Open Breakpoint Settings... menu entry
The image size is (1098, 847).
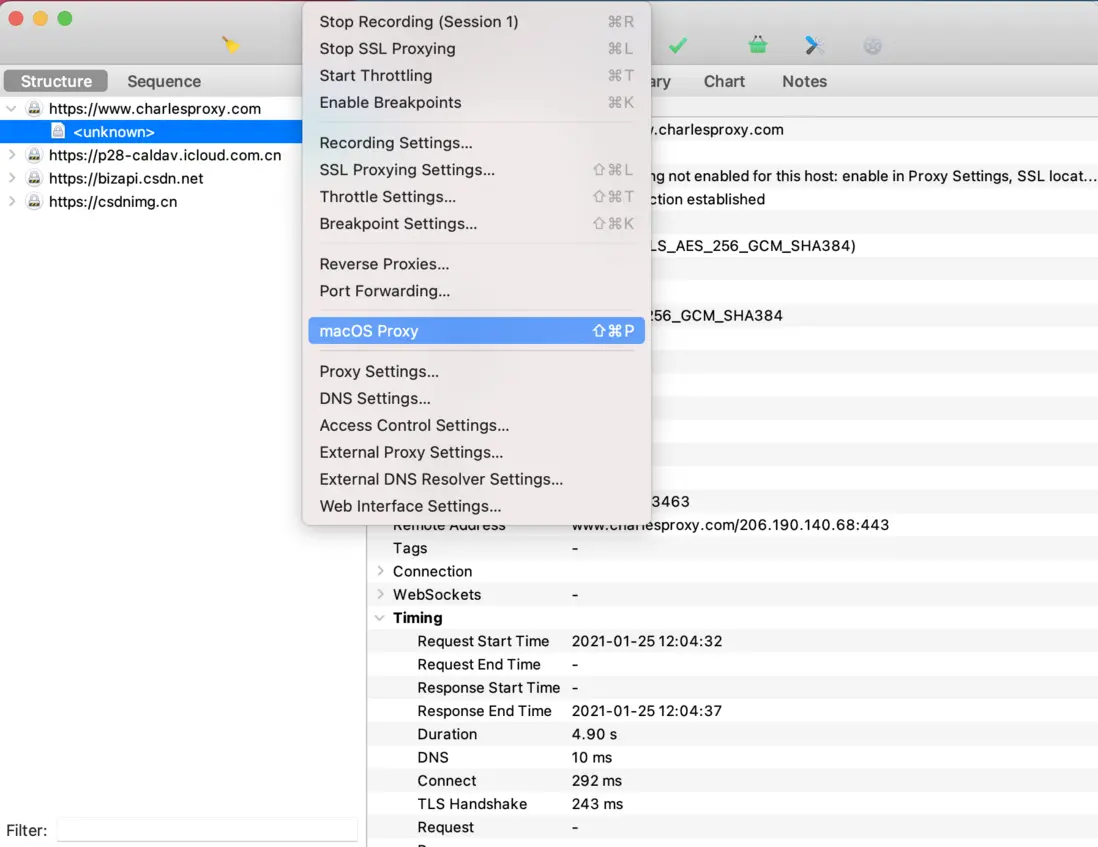[x=476, y=224]
